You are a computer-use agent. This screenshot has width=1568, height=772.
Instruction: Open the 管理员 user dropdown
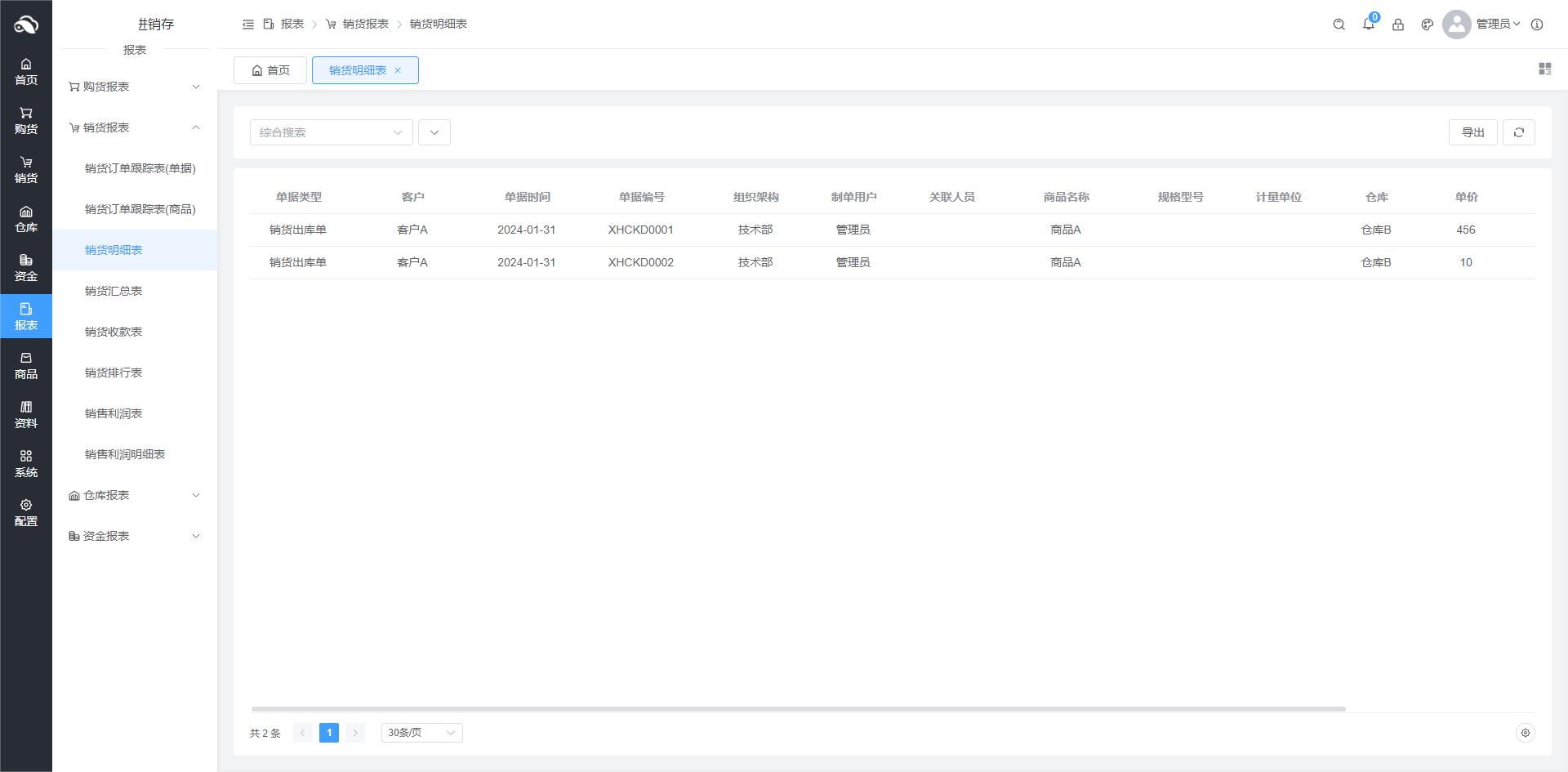point(1497,25)
